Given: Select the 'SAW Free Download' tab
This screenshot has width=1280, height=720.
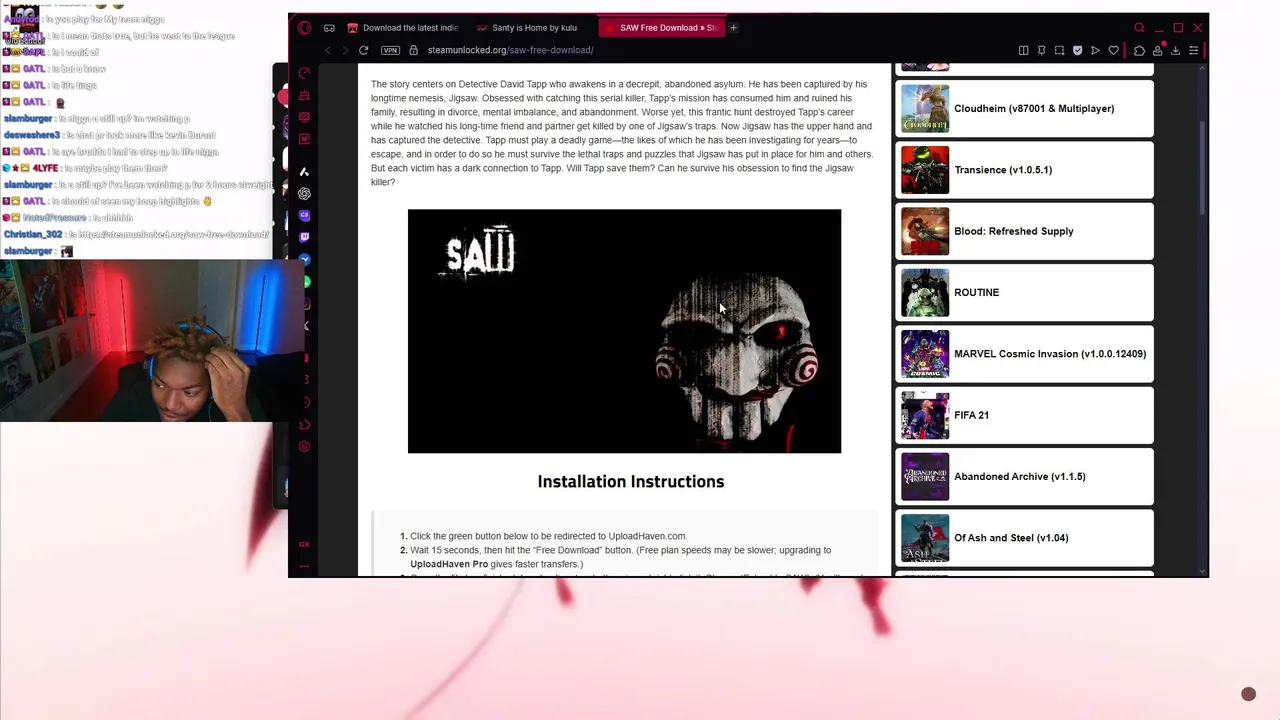Looking at the screenshot, I should click(662, 28).
